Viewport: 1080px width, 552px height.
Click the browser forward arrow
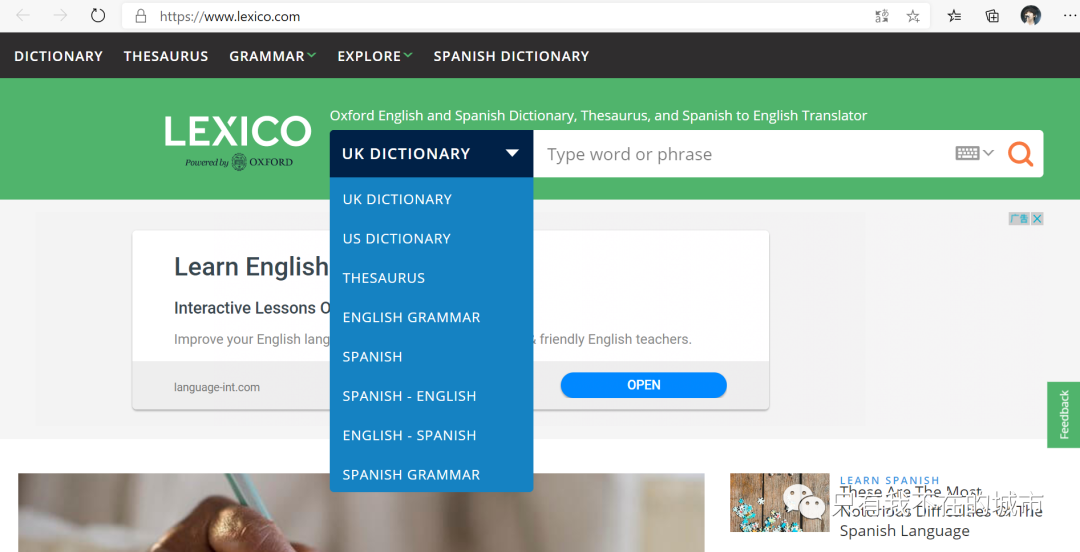tap(61, 16)
